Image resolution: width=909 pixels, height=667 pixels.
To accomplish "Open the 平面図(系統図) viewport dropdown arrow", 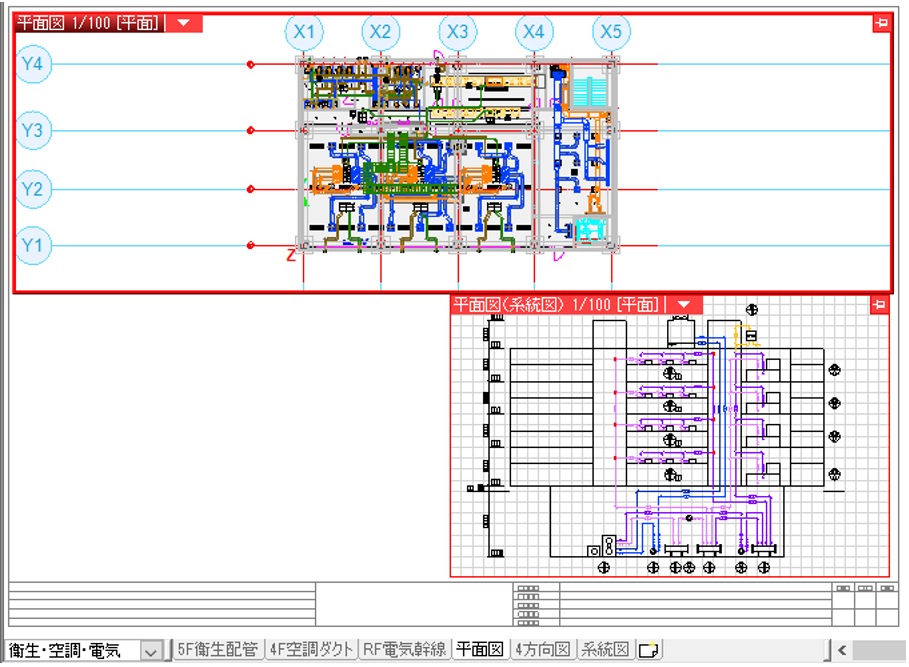I will [684, 305].
